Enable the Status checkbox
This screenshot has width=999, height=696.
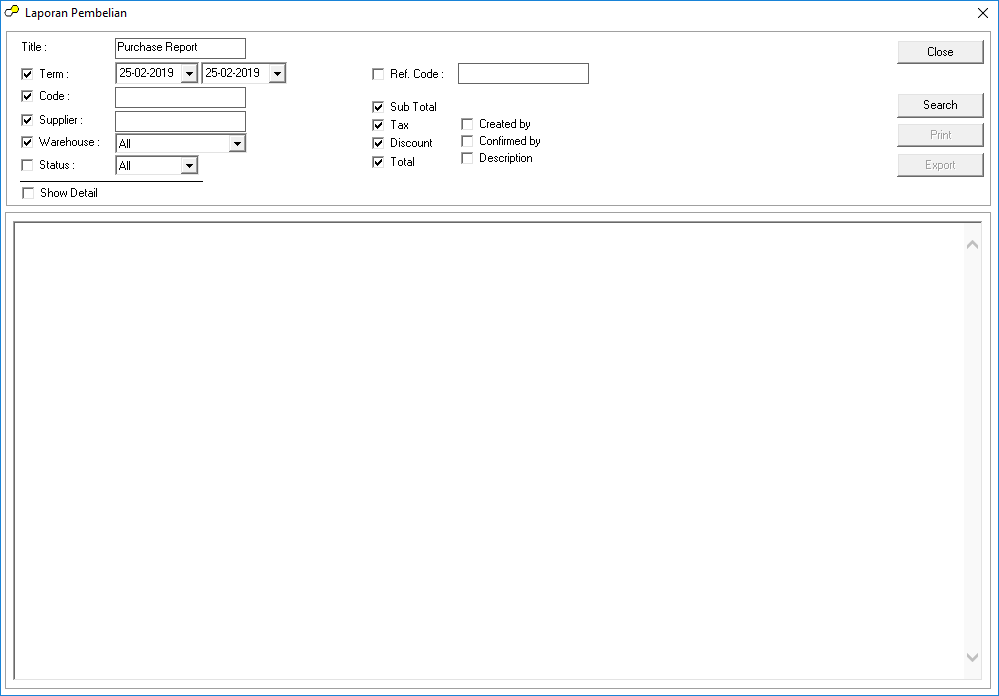[27, 166]
